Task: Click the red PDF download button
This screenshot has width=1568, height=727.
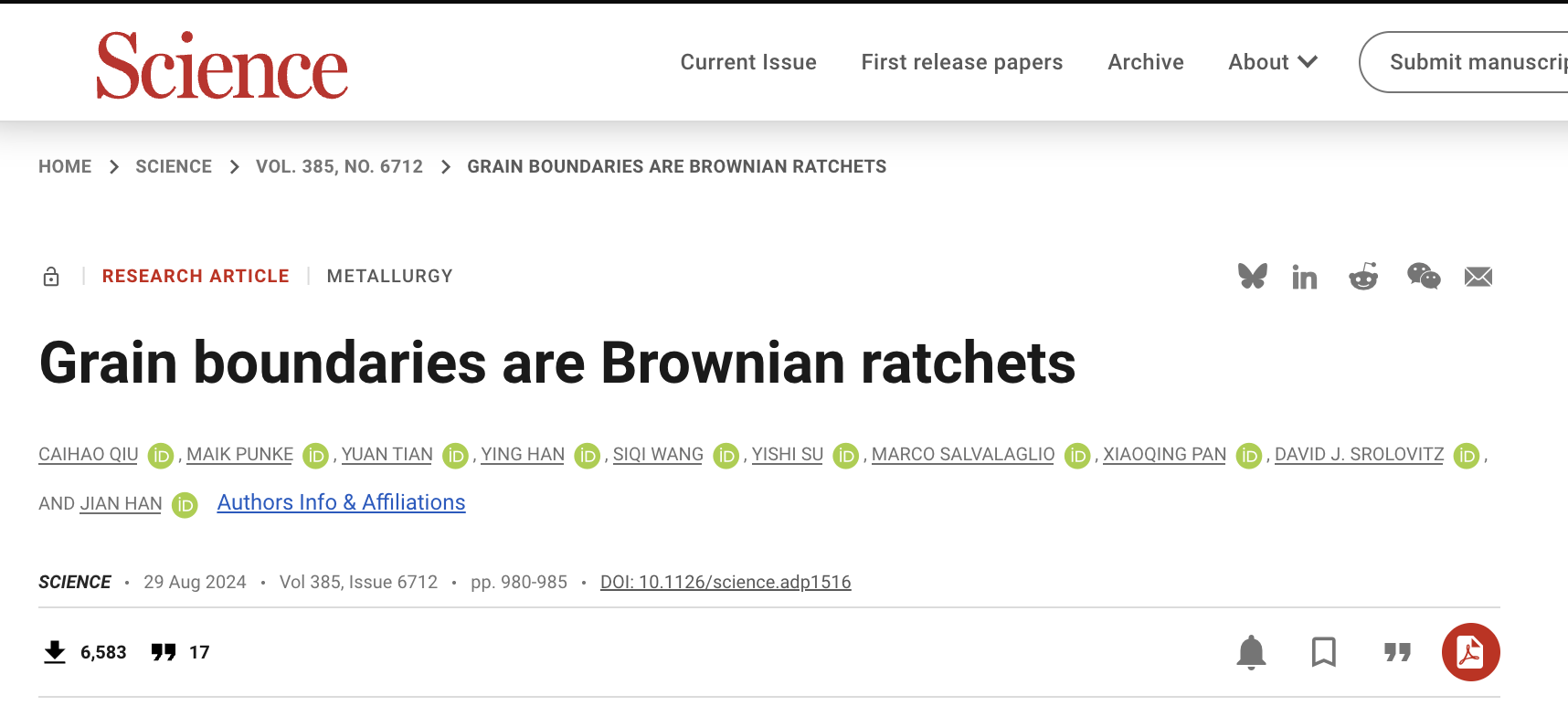Action: [1470, 652]
